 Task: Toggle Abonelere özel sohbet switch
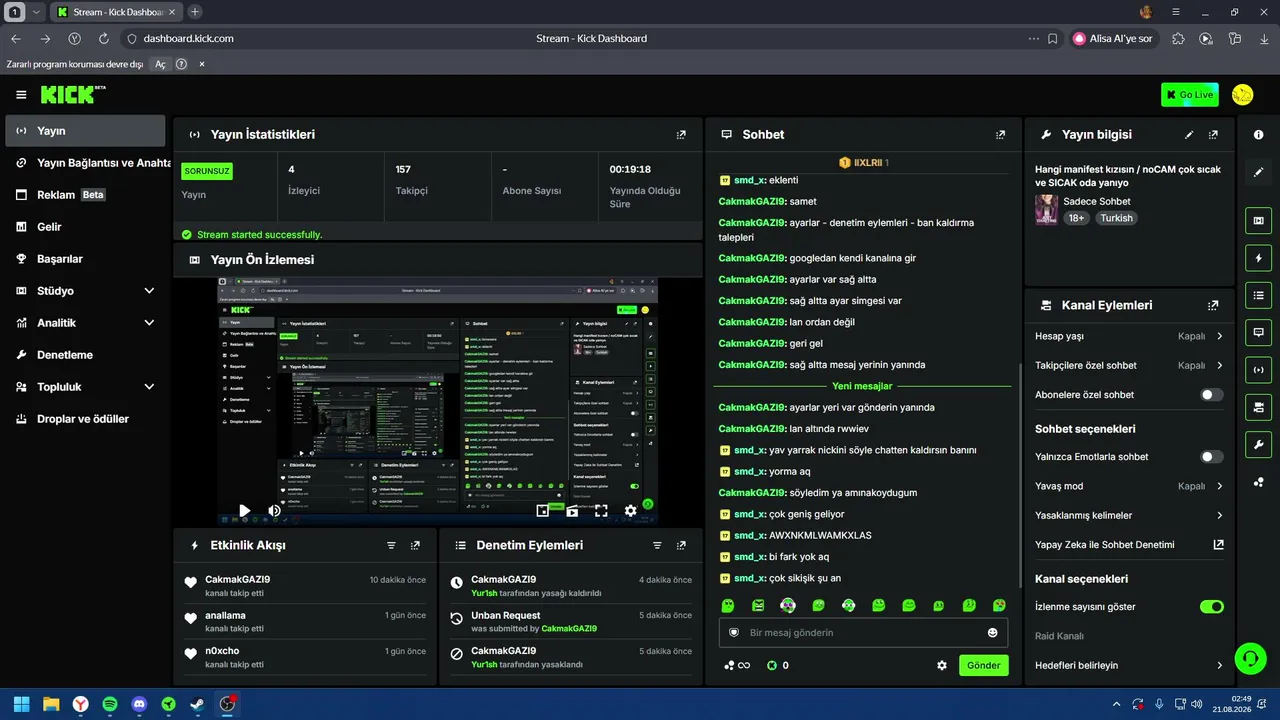[1211, 395]
